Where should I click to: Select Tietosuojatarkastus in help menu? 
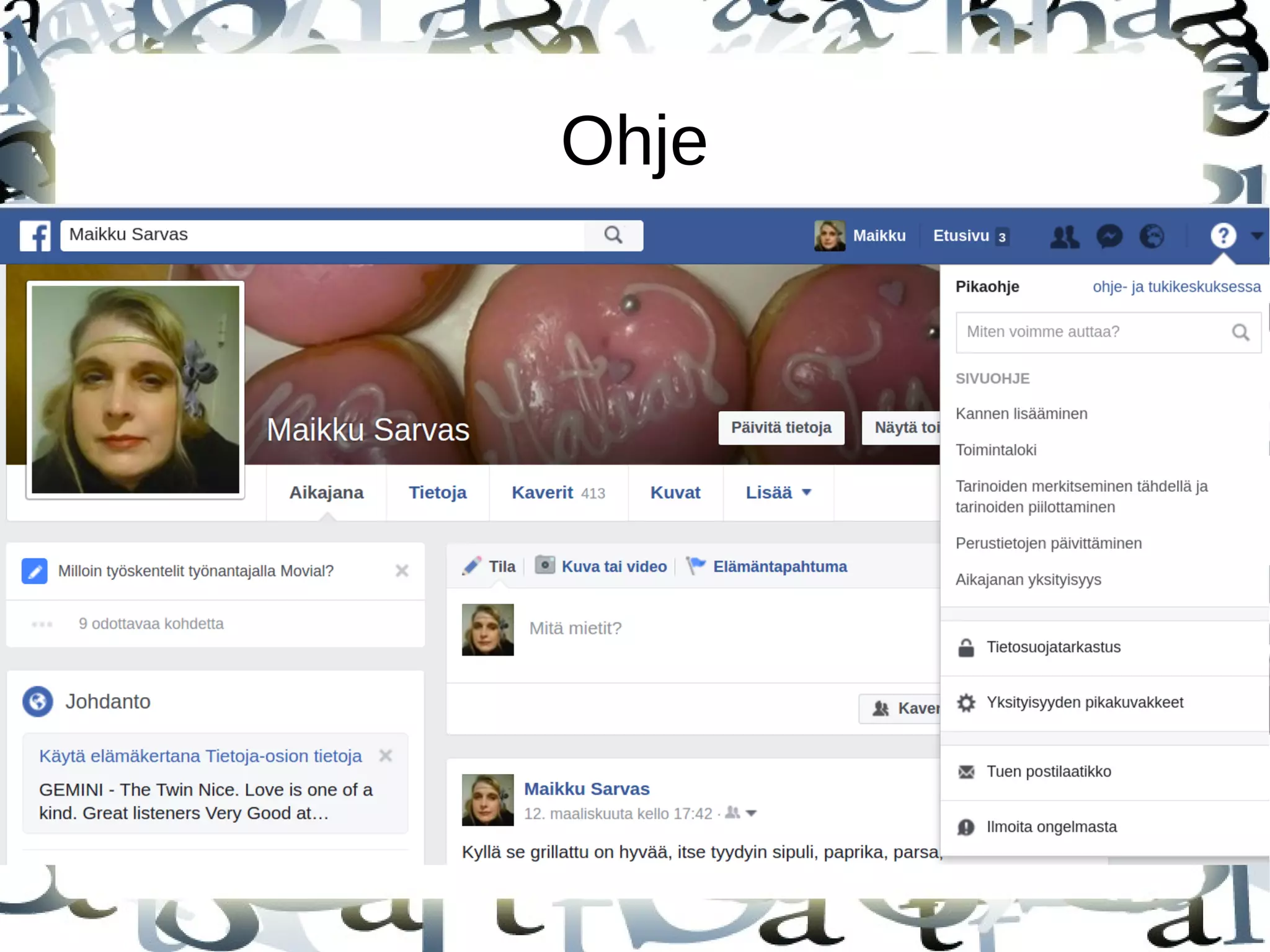pos(1053,647)
